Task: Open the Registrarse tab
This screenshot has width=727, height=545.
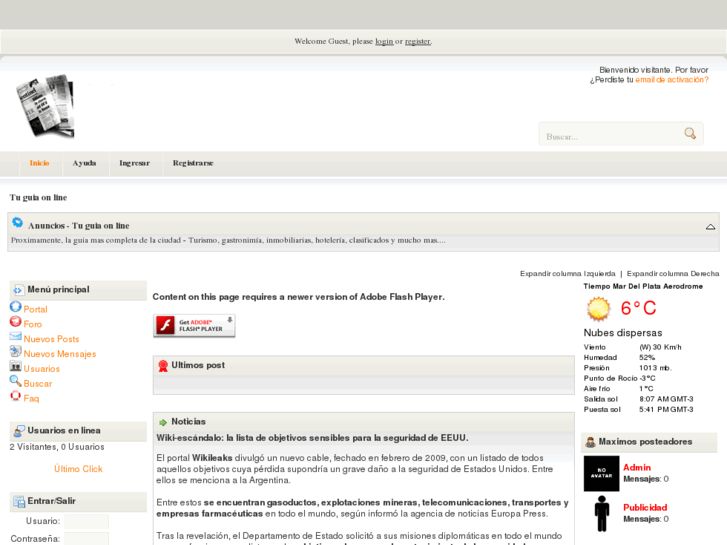Action: click(193, 163)
